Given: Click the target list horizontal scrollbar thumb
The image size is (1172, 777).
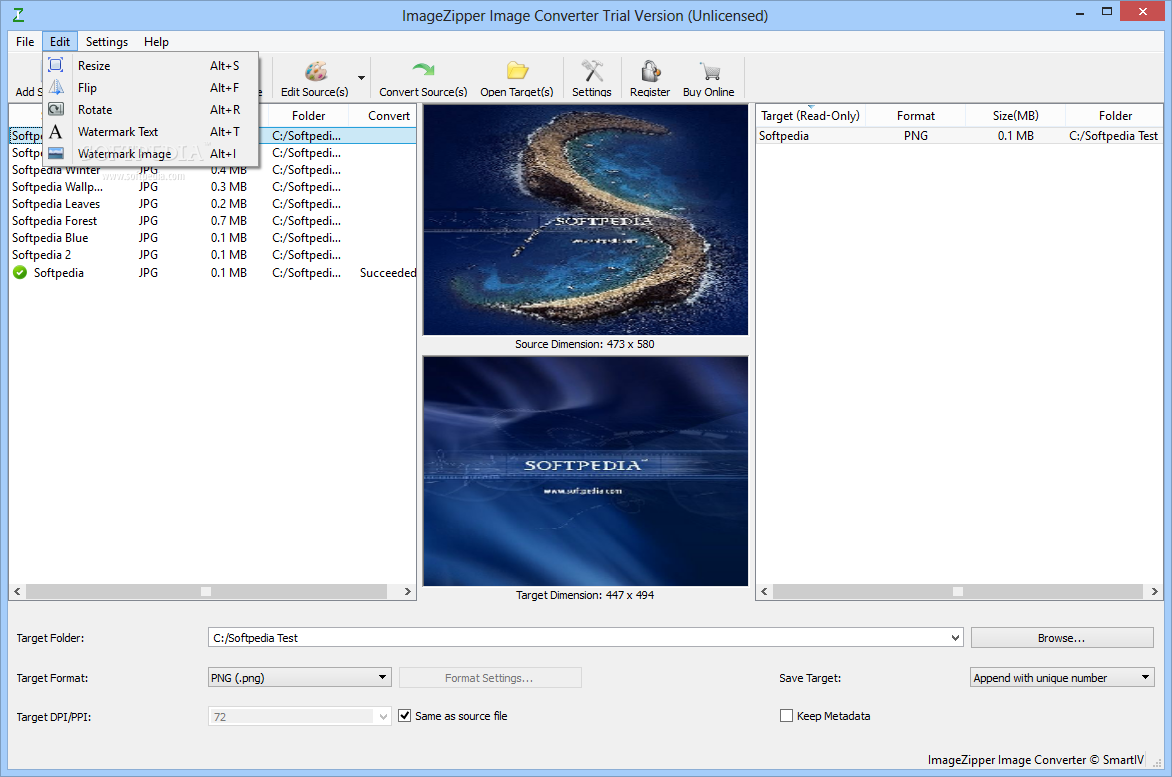Looking at the screenshot, I should (x=957, y=591).
